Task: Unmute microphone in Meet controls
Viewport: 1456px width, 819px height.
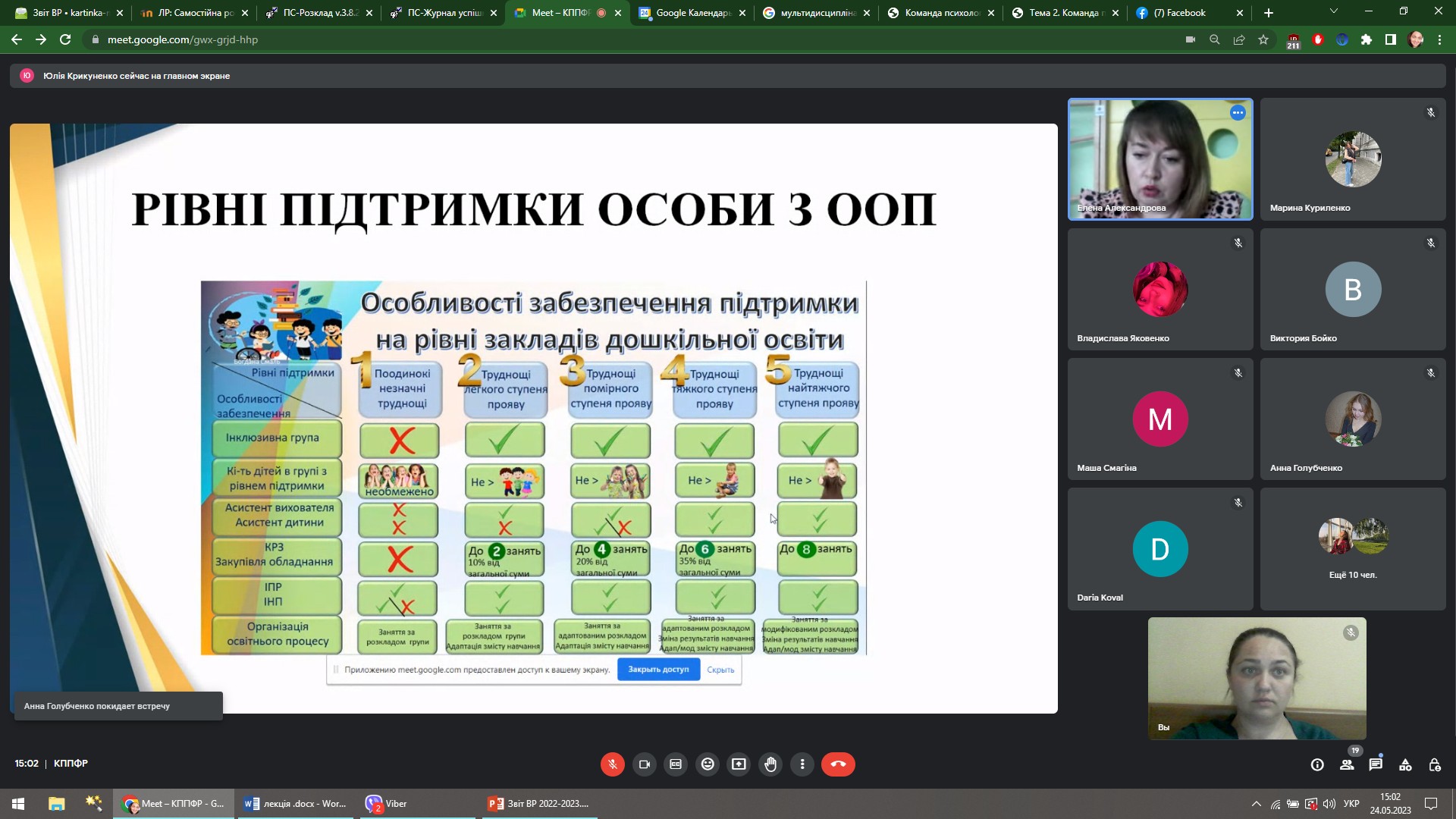Action: pyautogui.click(x=613, y=764)
